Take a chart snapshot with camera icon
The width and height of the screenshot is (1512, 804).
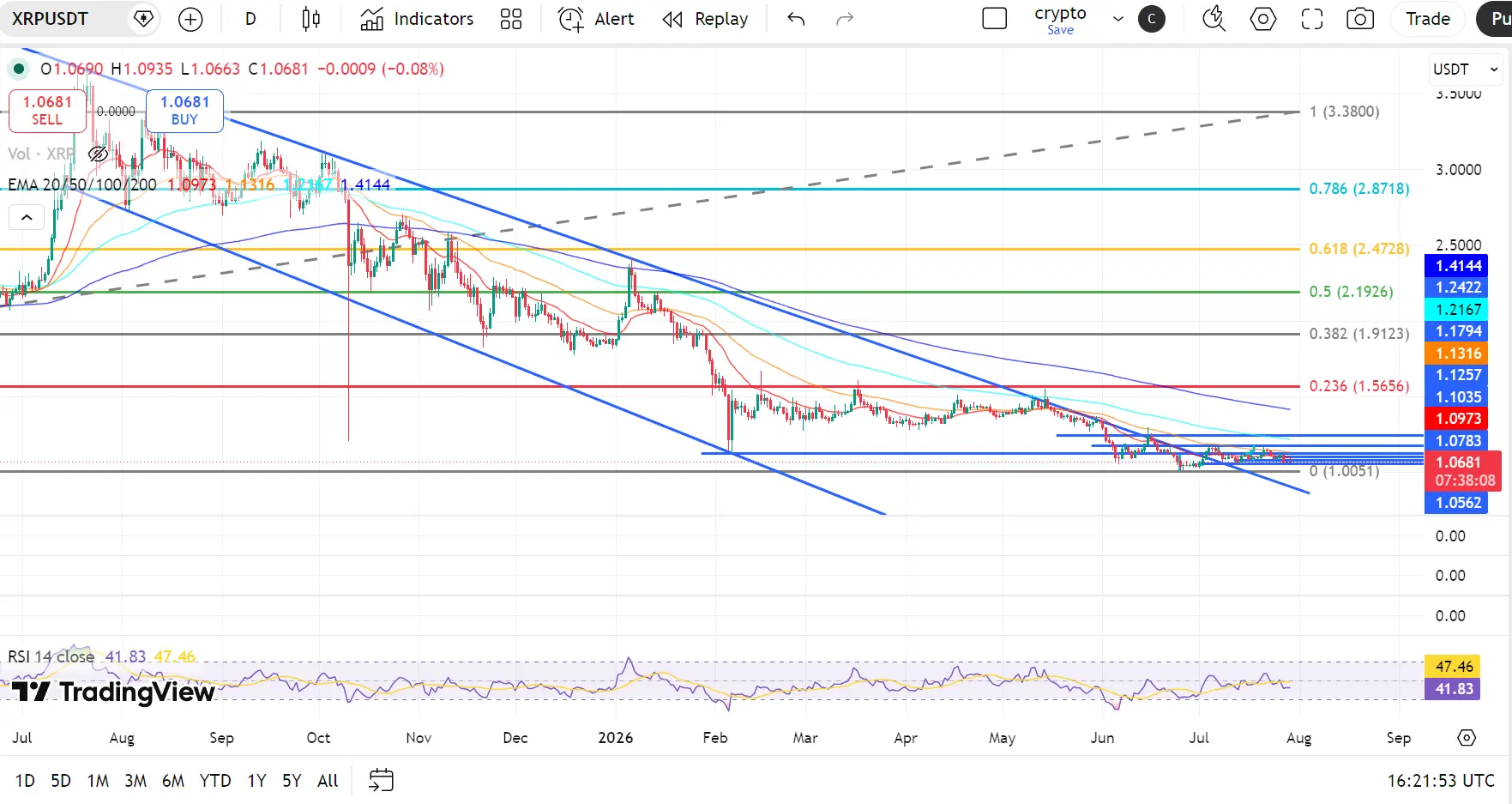1360,19
